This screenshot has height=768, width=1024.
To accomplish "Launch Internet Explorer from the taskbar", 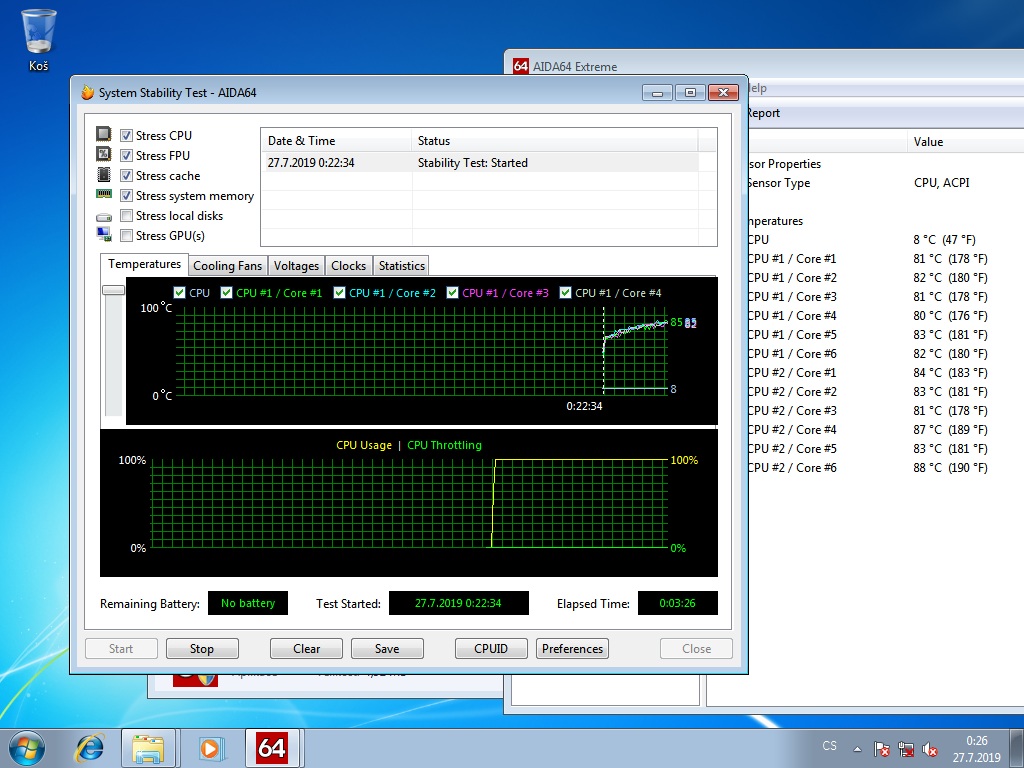I will (x=90, y=747).
